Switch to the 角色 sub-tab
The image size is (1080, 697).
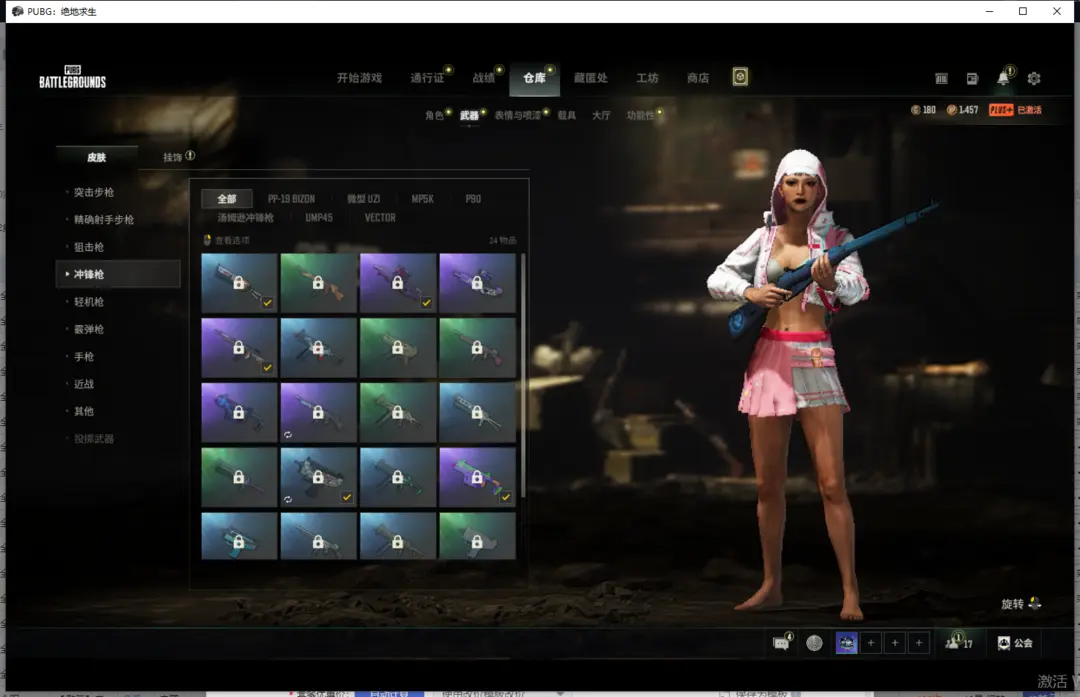tap(434, 115)
